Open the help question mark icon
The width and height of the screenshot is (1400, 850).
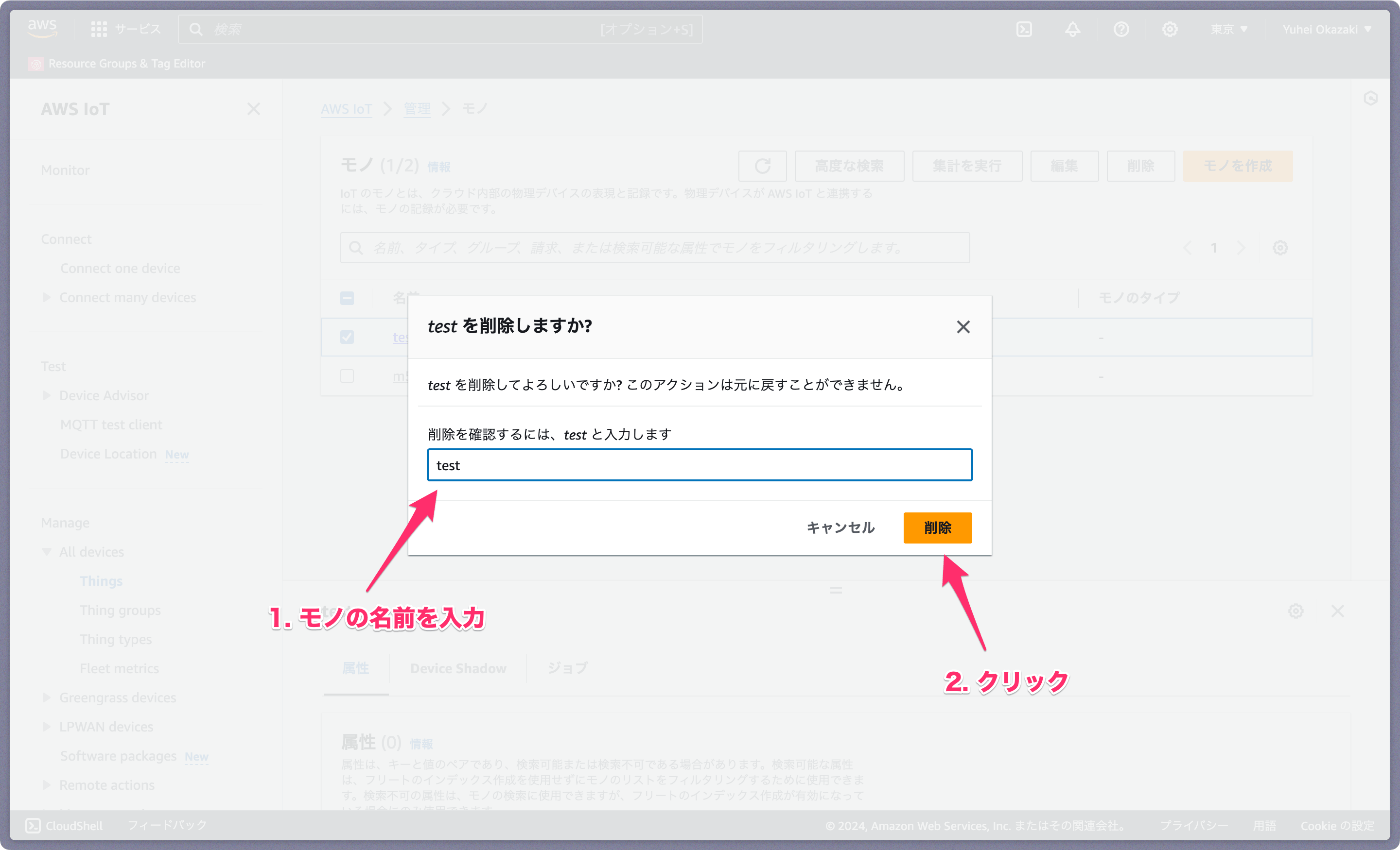[x=1121, y=29]
